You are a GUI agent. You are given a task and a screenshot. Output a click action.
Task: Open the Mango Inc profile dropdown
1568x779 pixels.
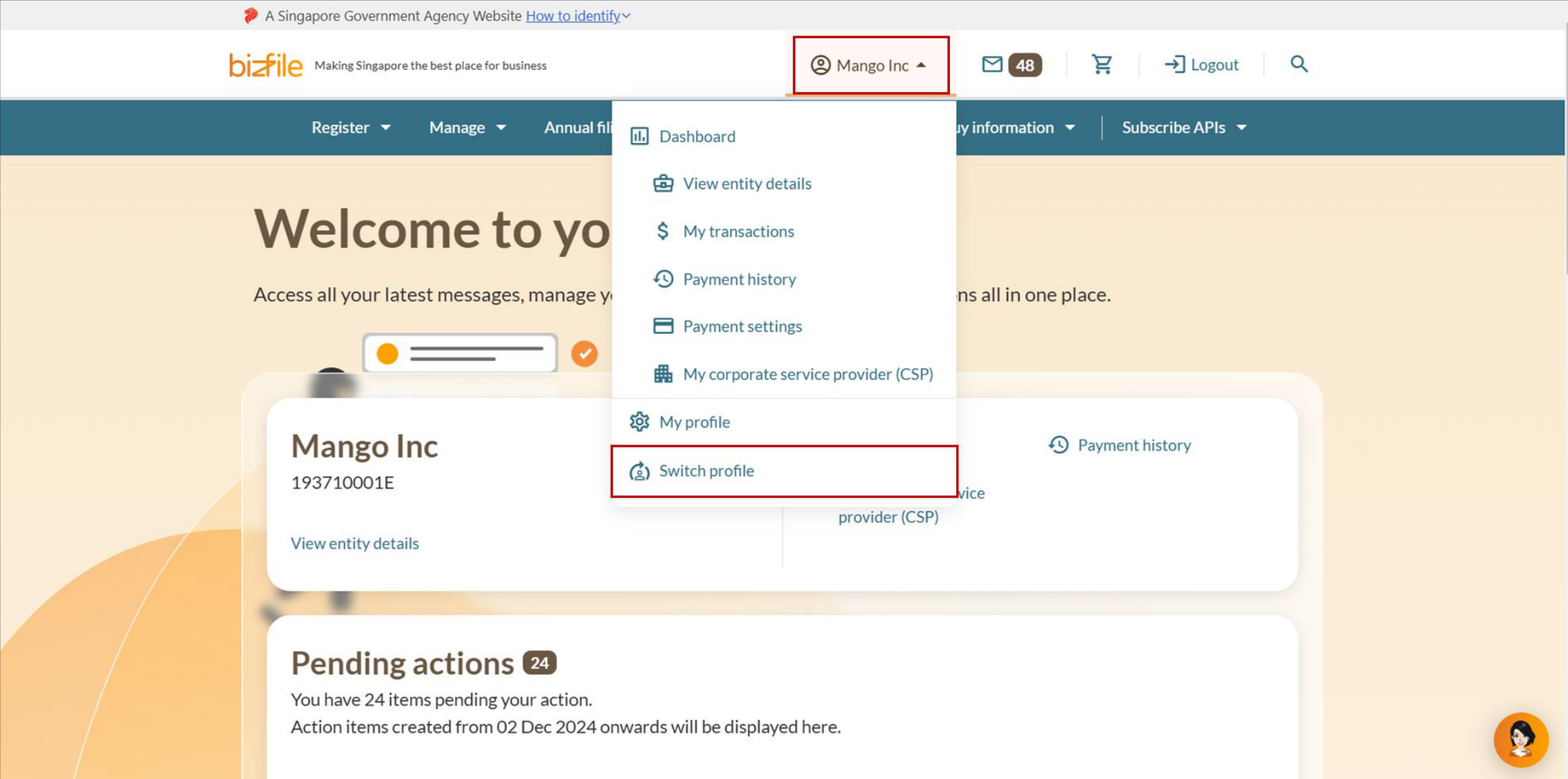pyautogui.click(x=870, y=65)
